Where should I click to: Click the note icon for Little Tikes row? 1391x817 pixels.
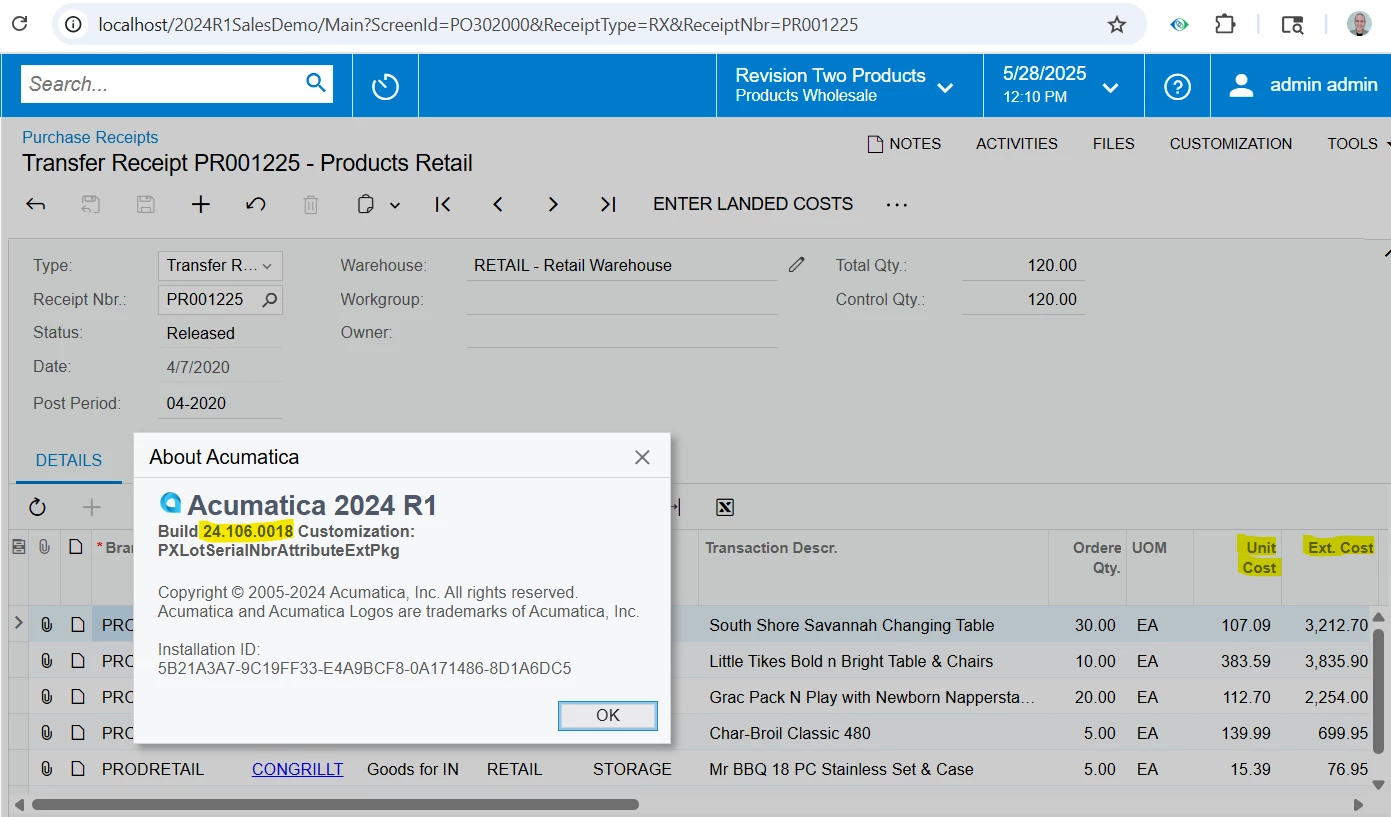tap(77, 661)
